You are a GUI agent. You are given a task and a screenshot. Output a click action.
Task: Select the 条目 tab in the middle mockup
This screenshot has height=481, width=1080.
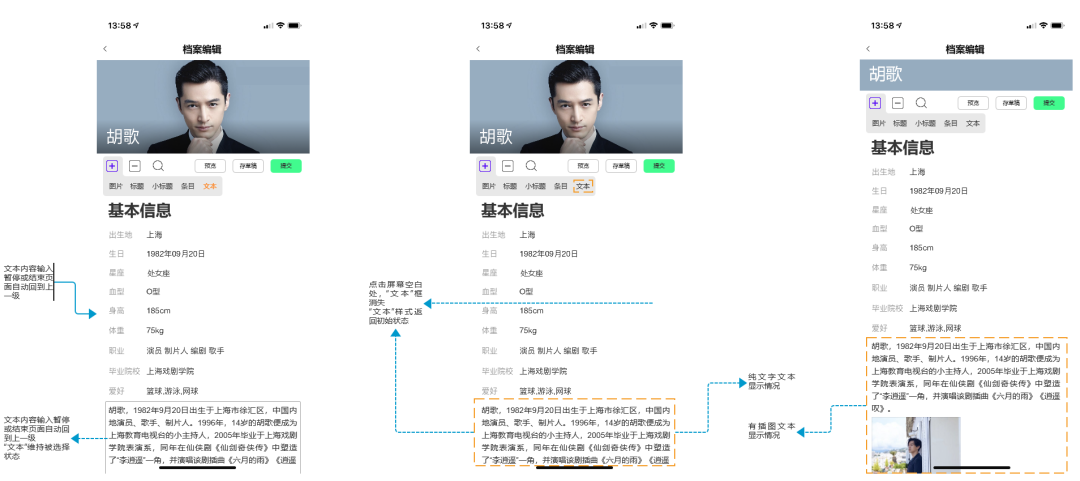point(561,187)
